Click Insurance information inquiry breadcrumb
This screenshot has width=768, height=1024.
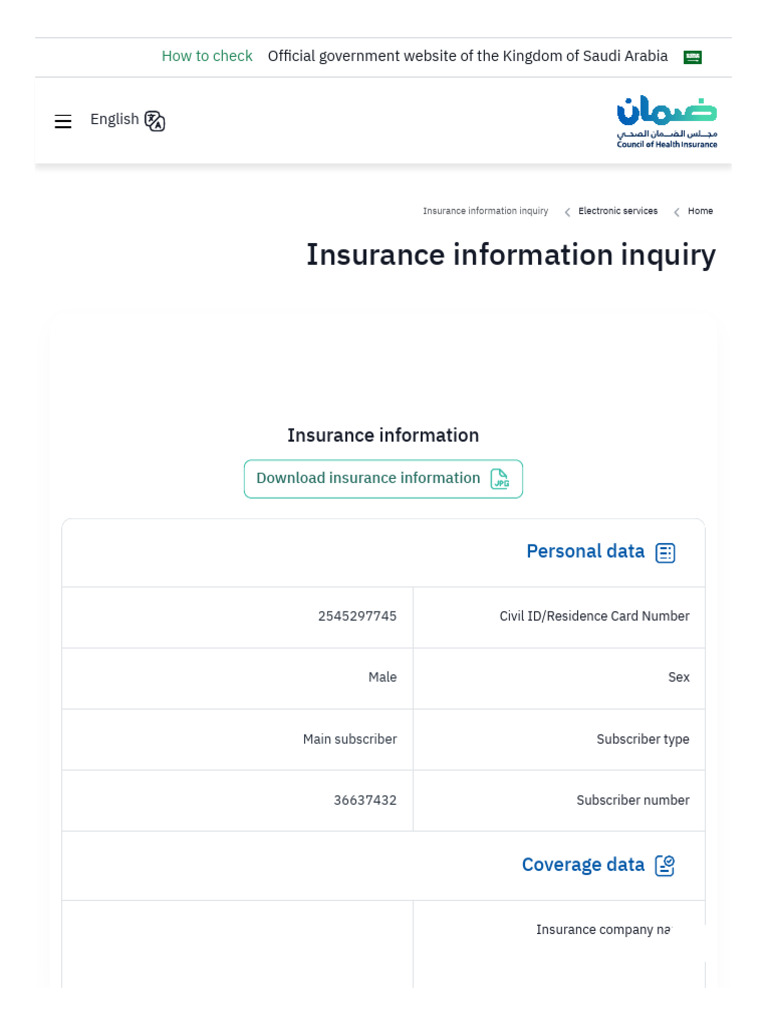(x=485, y=211)
